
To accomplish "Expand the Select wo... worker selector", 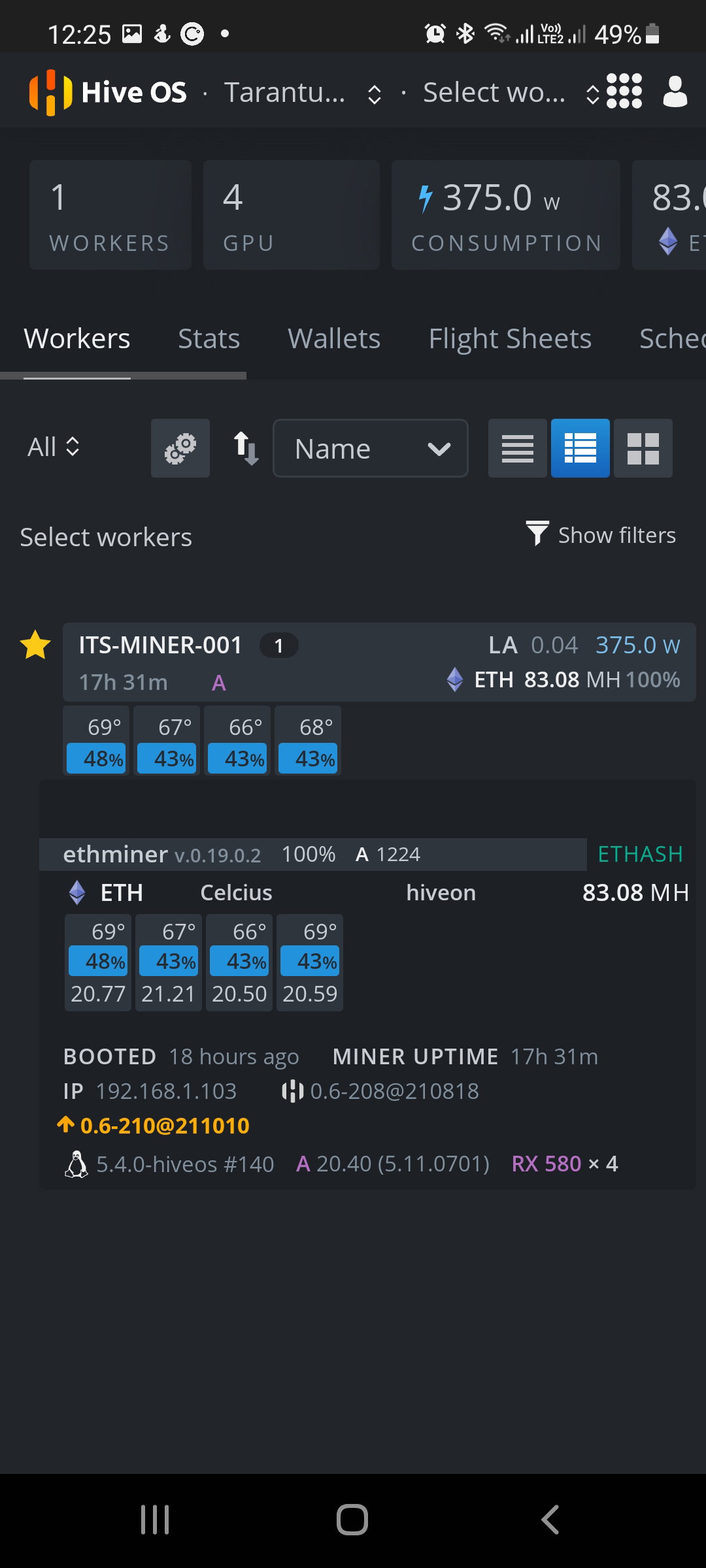I will [511, 93].
